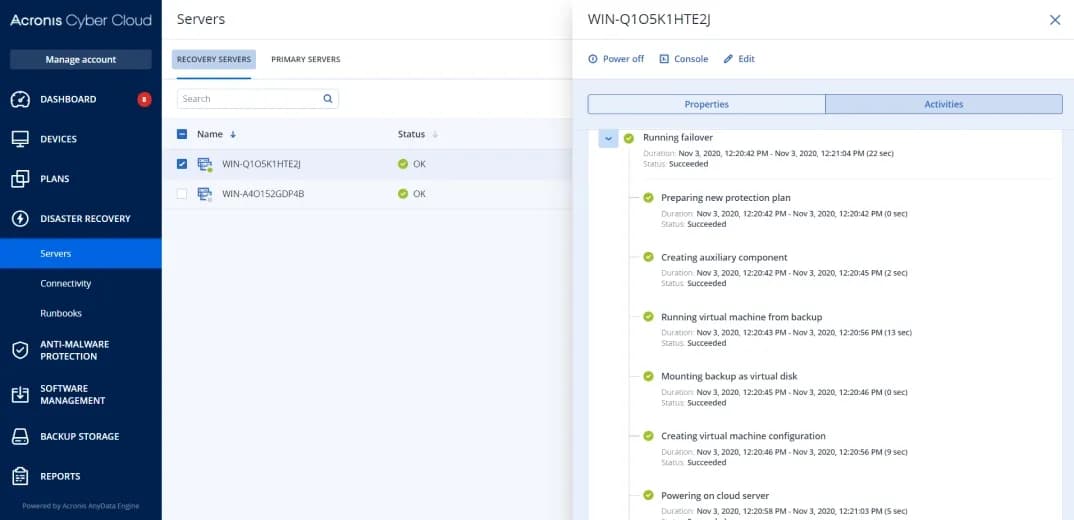Open the Backup Storage drive icon

tap(20, 437)
